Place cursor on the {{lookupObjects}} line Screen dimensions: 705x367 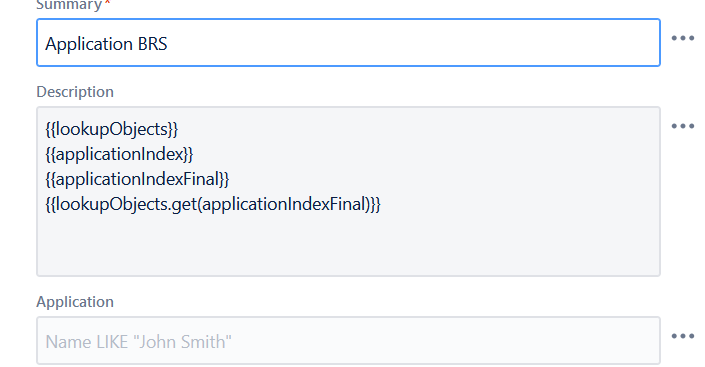(112, 129)
